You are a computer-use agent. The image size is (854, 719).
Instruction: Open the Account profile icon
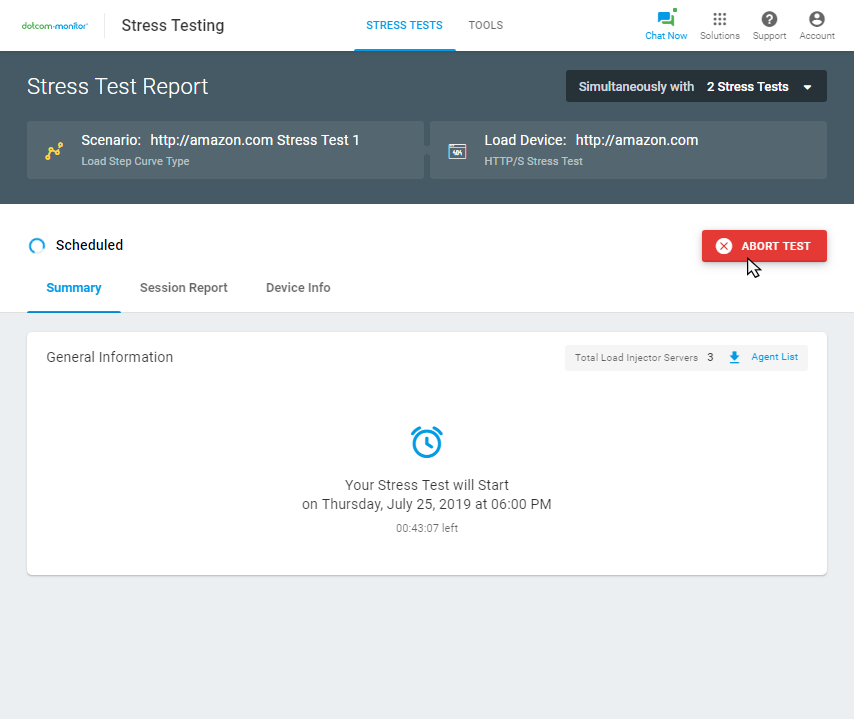click(816, 19)
